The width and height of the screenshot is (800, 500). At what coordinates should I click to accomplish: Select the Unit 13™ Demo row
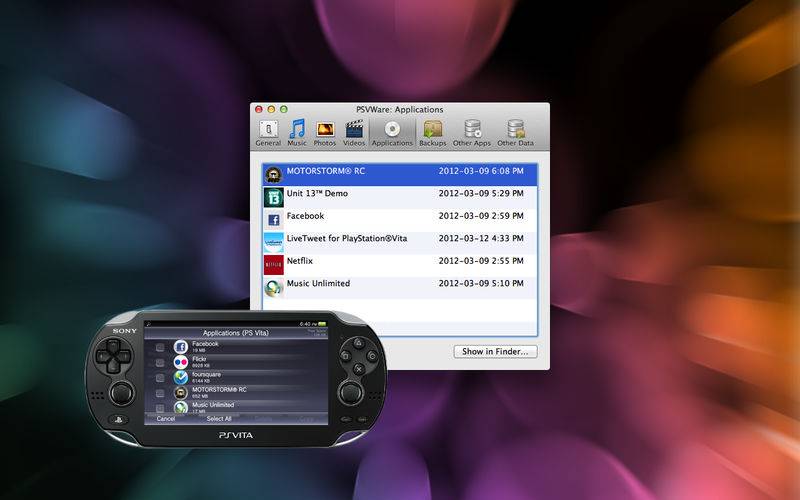click(x=399, y=197)
